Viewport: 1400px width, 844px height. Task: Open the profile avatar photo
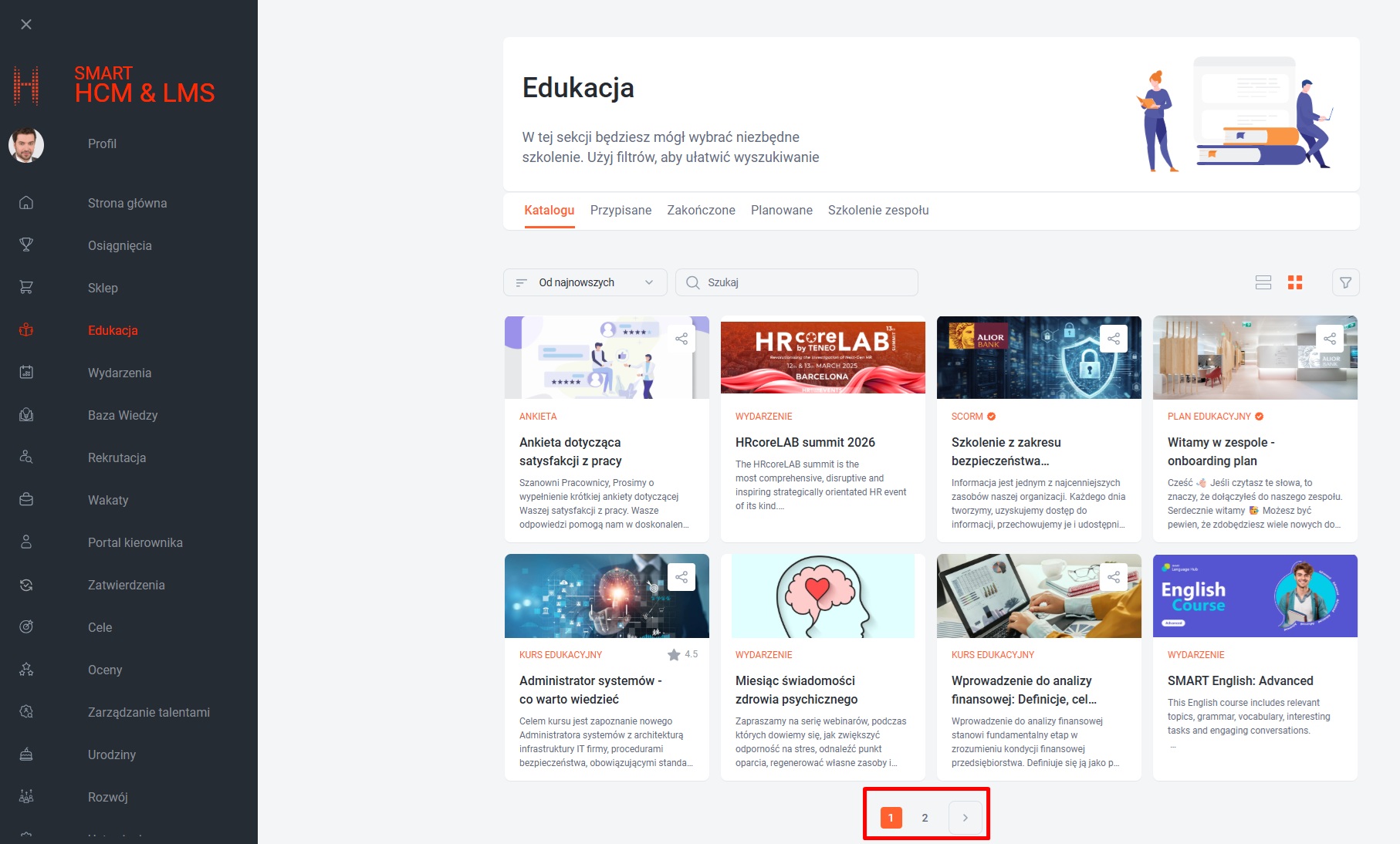(x=26, y=144)
